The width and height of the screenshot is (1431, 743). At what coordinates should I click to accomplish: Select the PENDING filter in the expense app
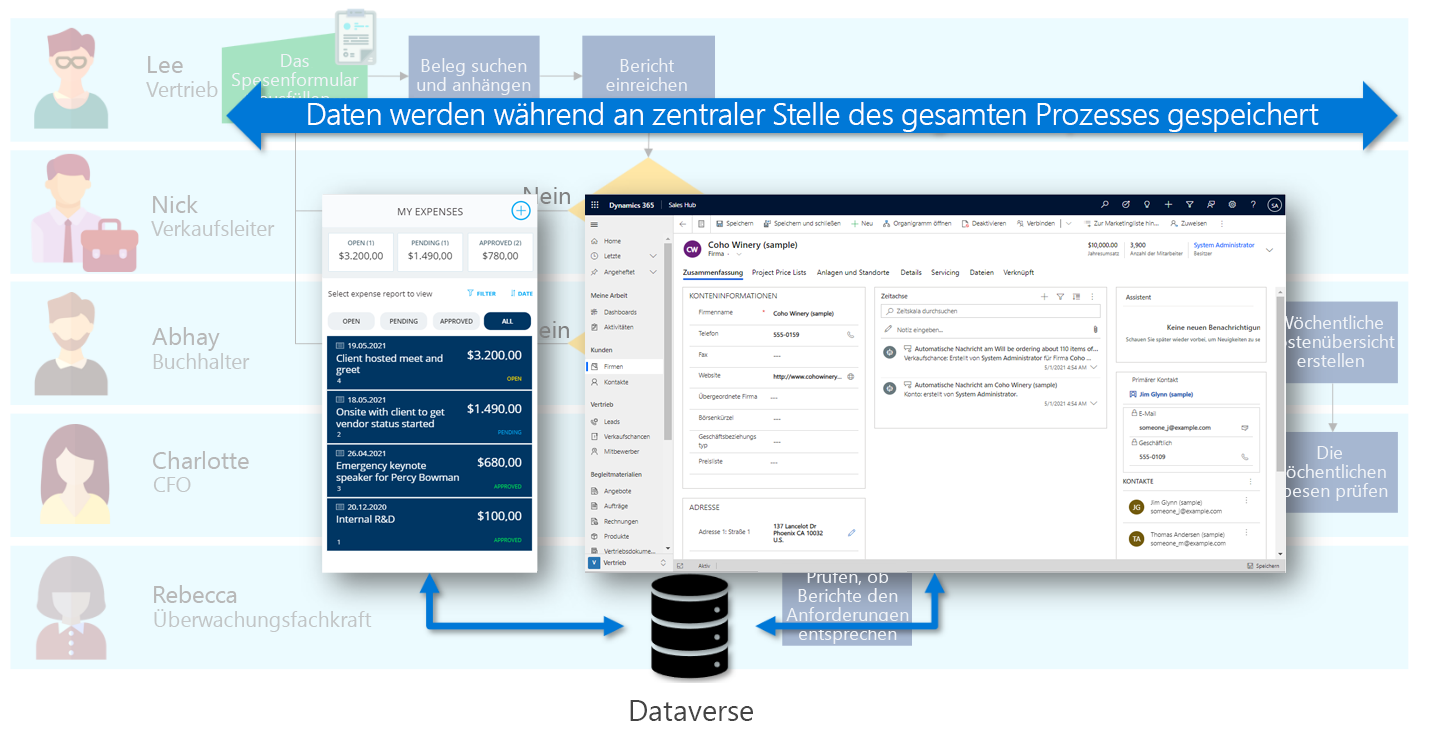pos(402,320)
